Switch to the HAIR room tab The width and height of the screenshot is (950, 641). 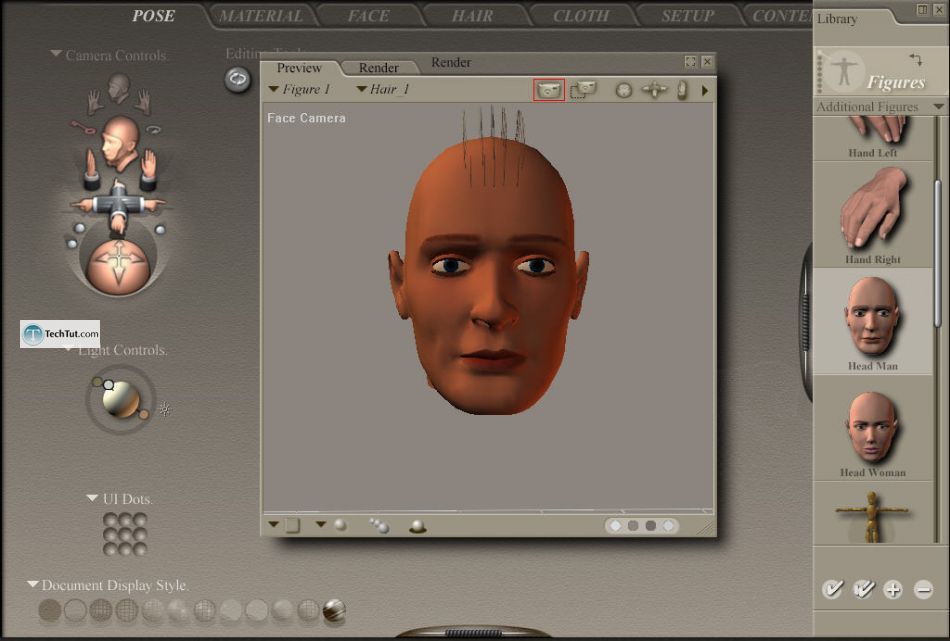pyautogui.click(x=473, y=16)
